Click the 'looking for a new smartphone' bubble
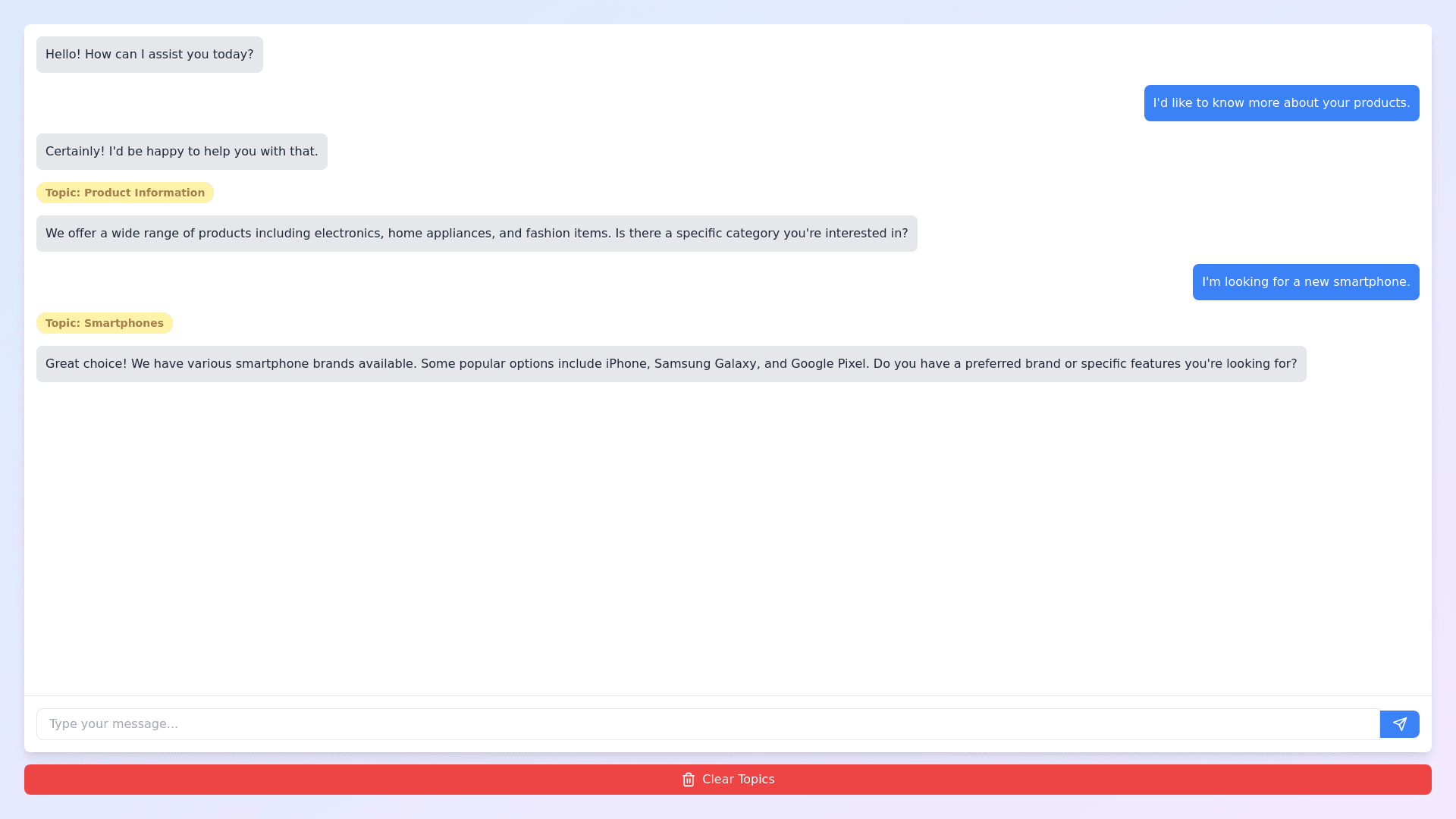1456x819 pixels. [x=1305, y=282]
